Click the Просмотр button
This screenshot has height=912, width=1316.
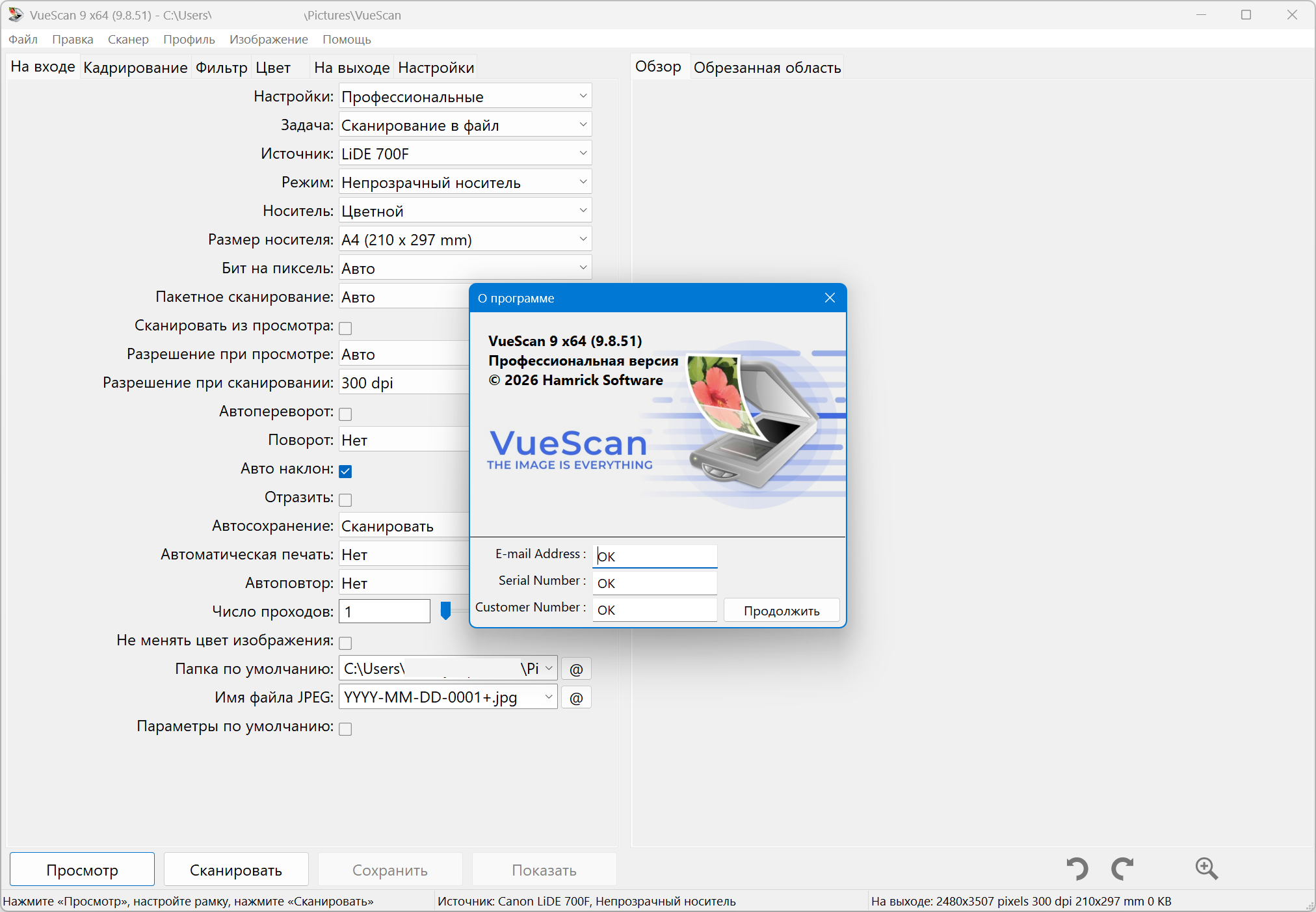[x=83, y=870]
